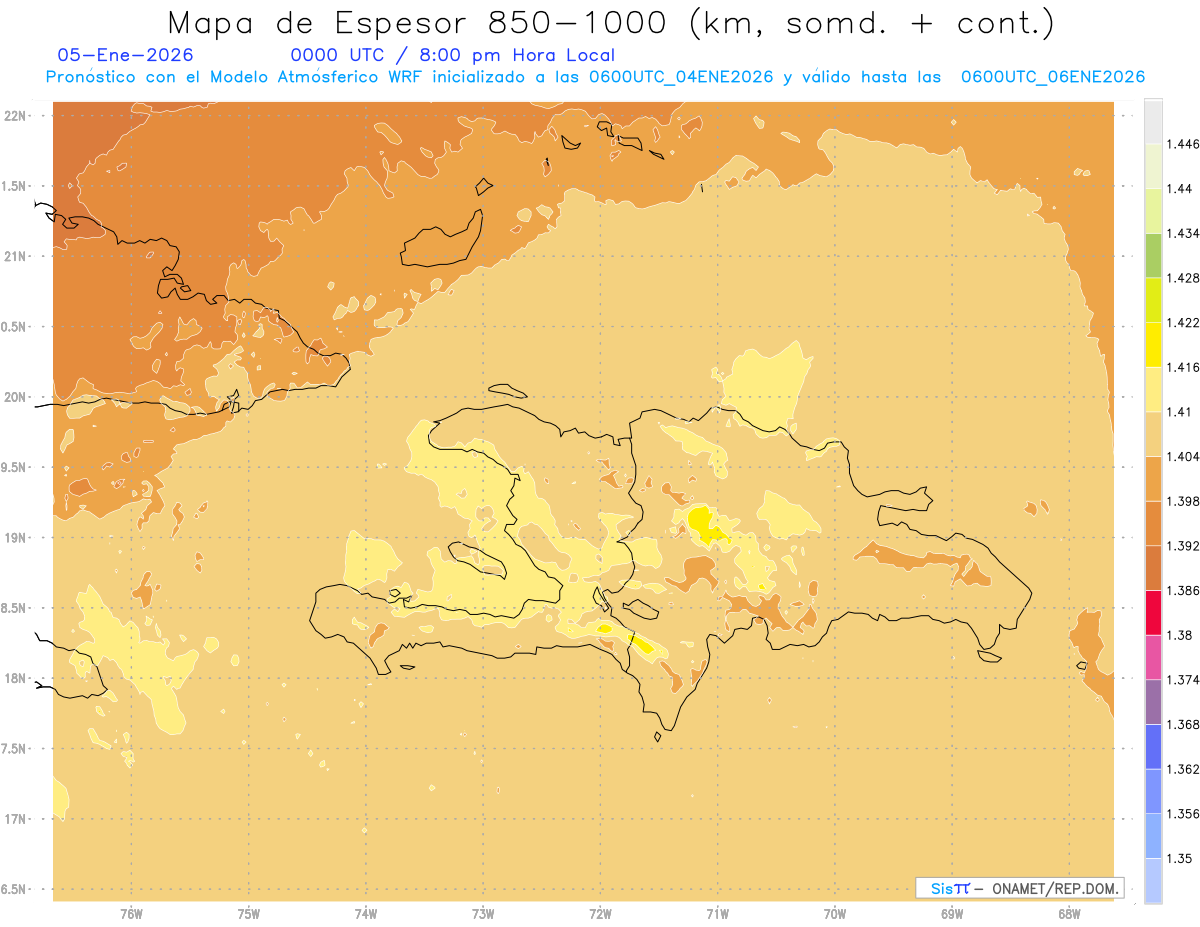This screenshot has height=927, width=1200.
Task: Click the longitude label '70W'
Action: 835,914
